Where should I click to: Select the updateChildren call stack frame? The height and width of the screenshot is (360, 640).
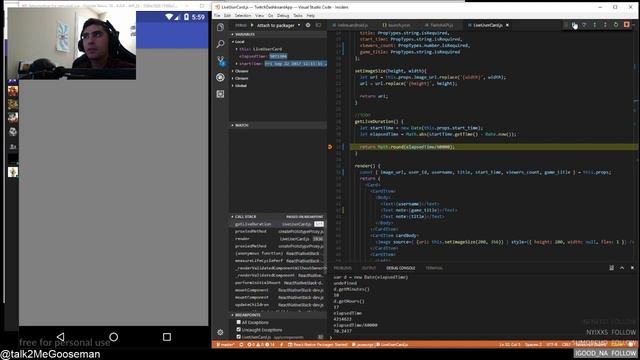point(278,305)
